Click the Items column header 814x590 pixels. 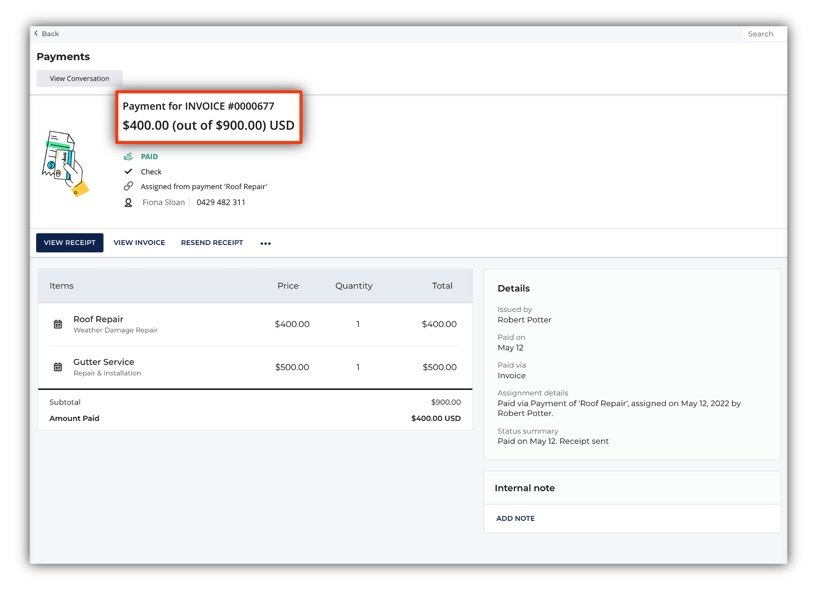pos(61,286)
